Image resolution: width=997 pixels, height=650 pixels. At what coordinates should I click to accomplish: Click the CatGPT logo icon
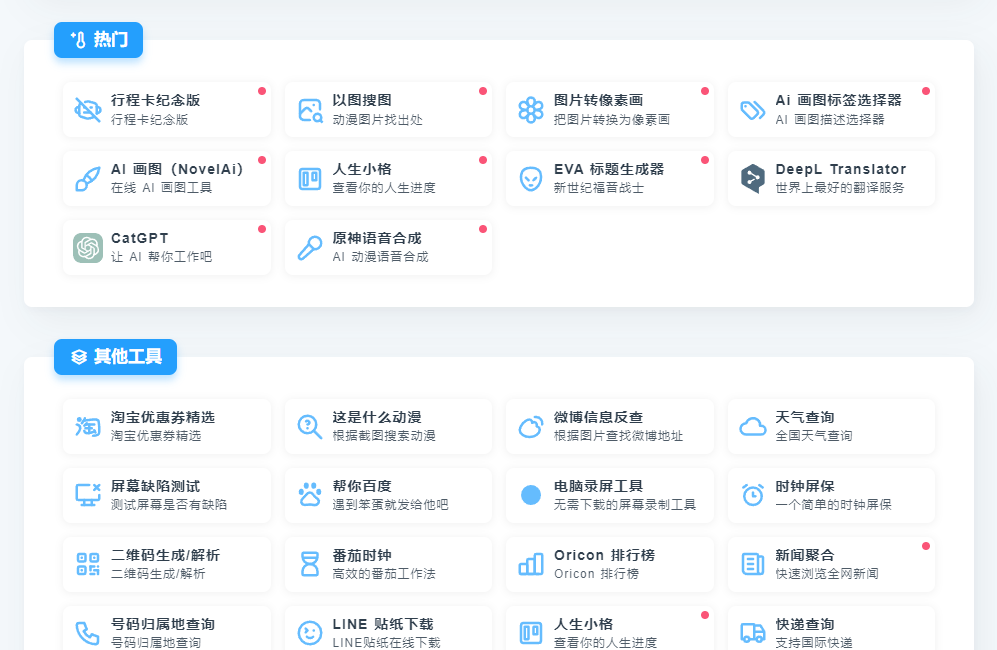88,247
